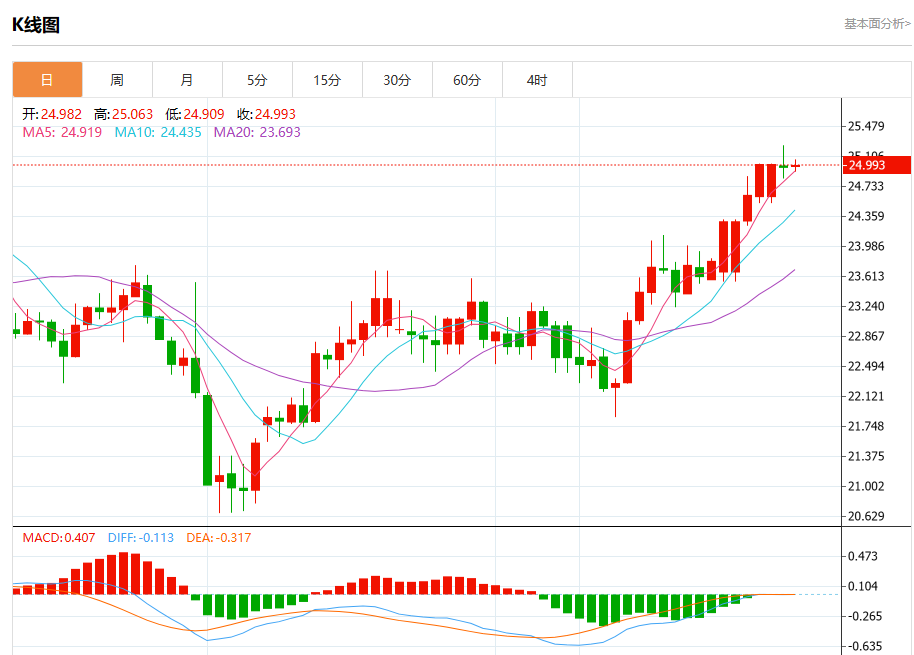
Task: Switch to the 周 weekly tab
Action: [117, 80]
